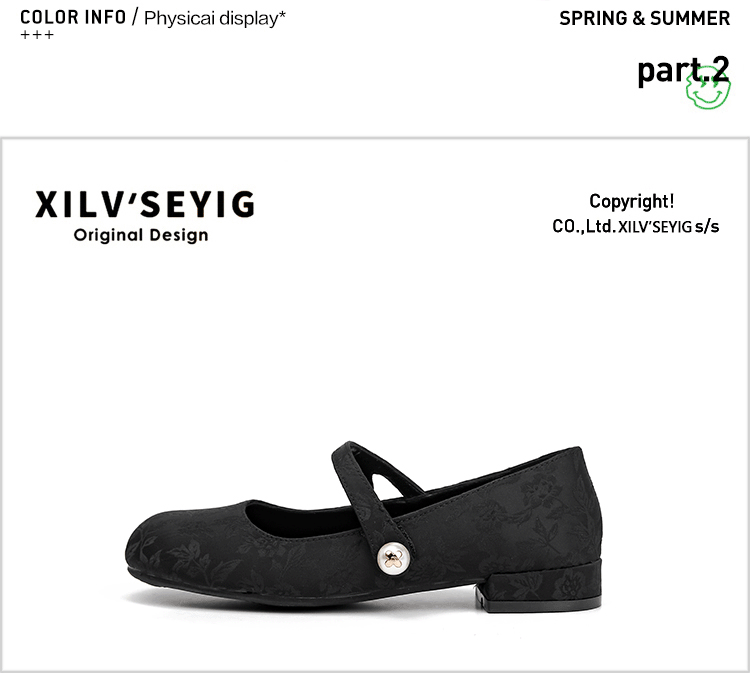Click the SPRING & SUMMER label
Image resolution: width=750 pixels, height=673 pixels.
[x=644, y=19]
